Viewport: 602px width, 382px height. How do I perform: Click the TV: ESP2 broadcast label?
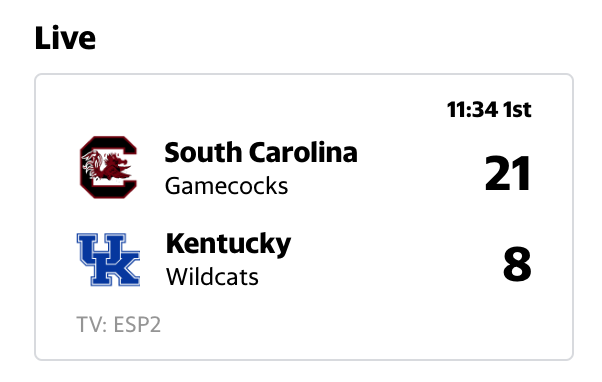click(119, 325)
